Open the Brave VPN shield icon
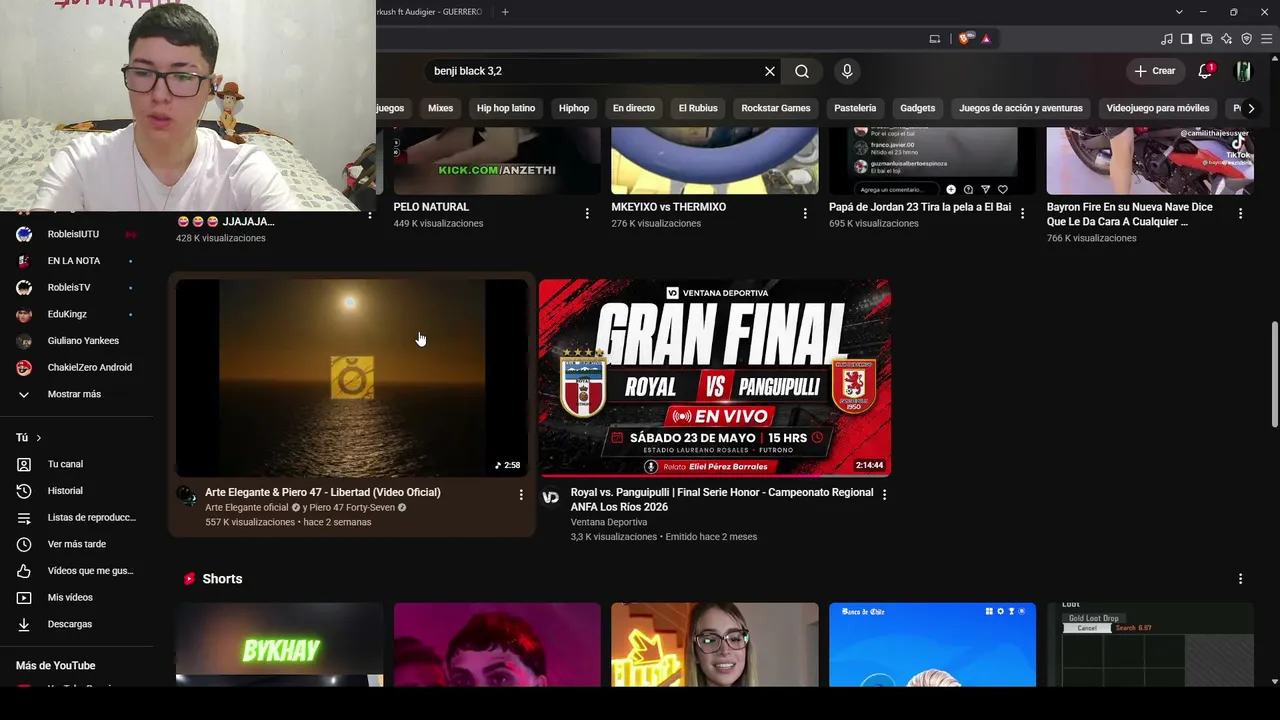Viewport: 1280px width, 720px height. [1246, 39]
